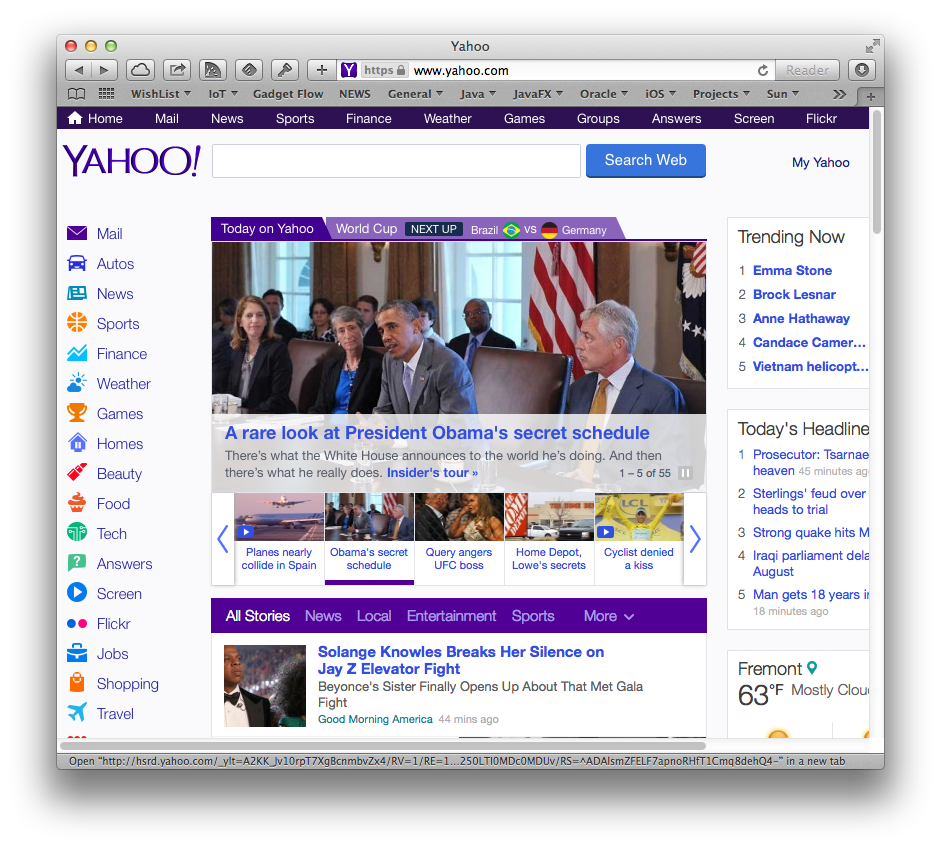Viewport: 941px width, 848px height.
Task: Open the Screen play icon in sidebar
Action: pyautogui.click(x=77, y=593)
